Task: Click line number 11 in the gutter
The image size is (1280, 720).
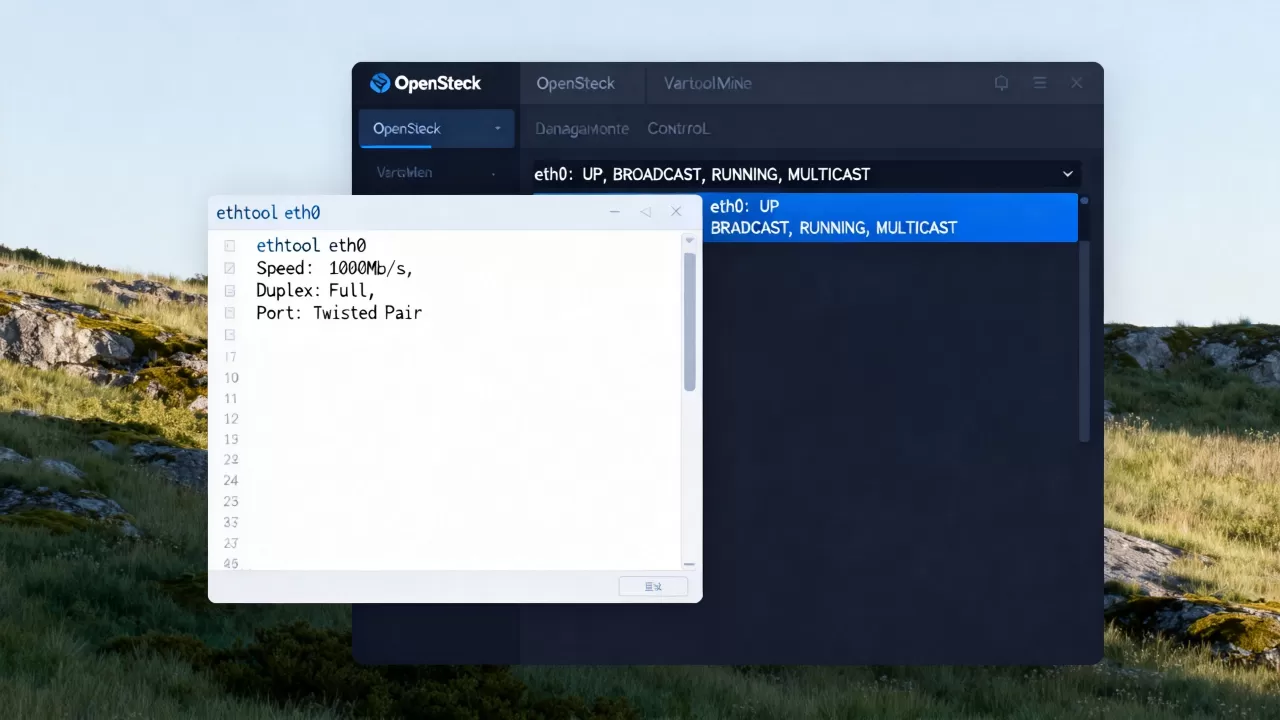Action: [x=231, y=398]
